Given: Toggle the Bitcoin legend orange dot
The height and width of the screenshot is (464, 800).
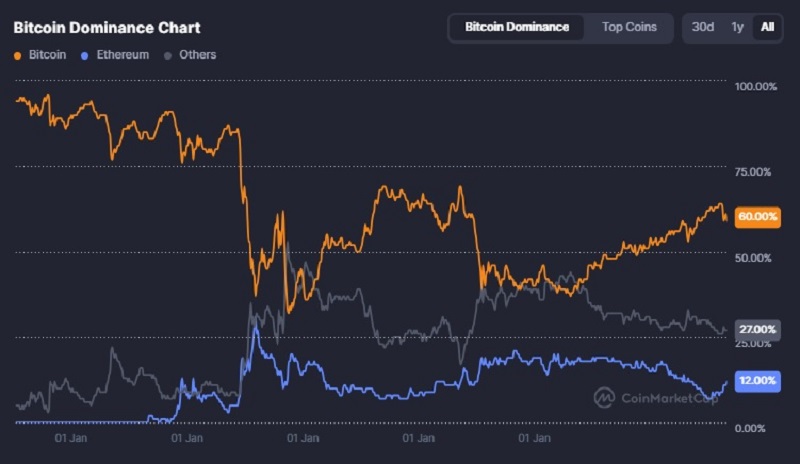Looking at the screenshot, I should (17, 55).
